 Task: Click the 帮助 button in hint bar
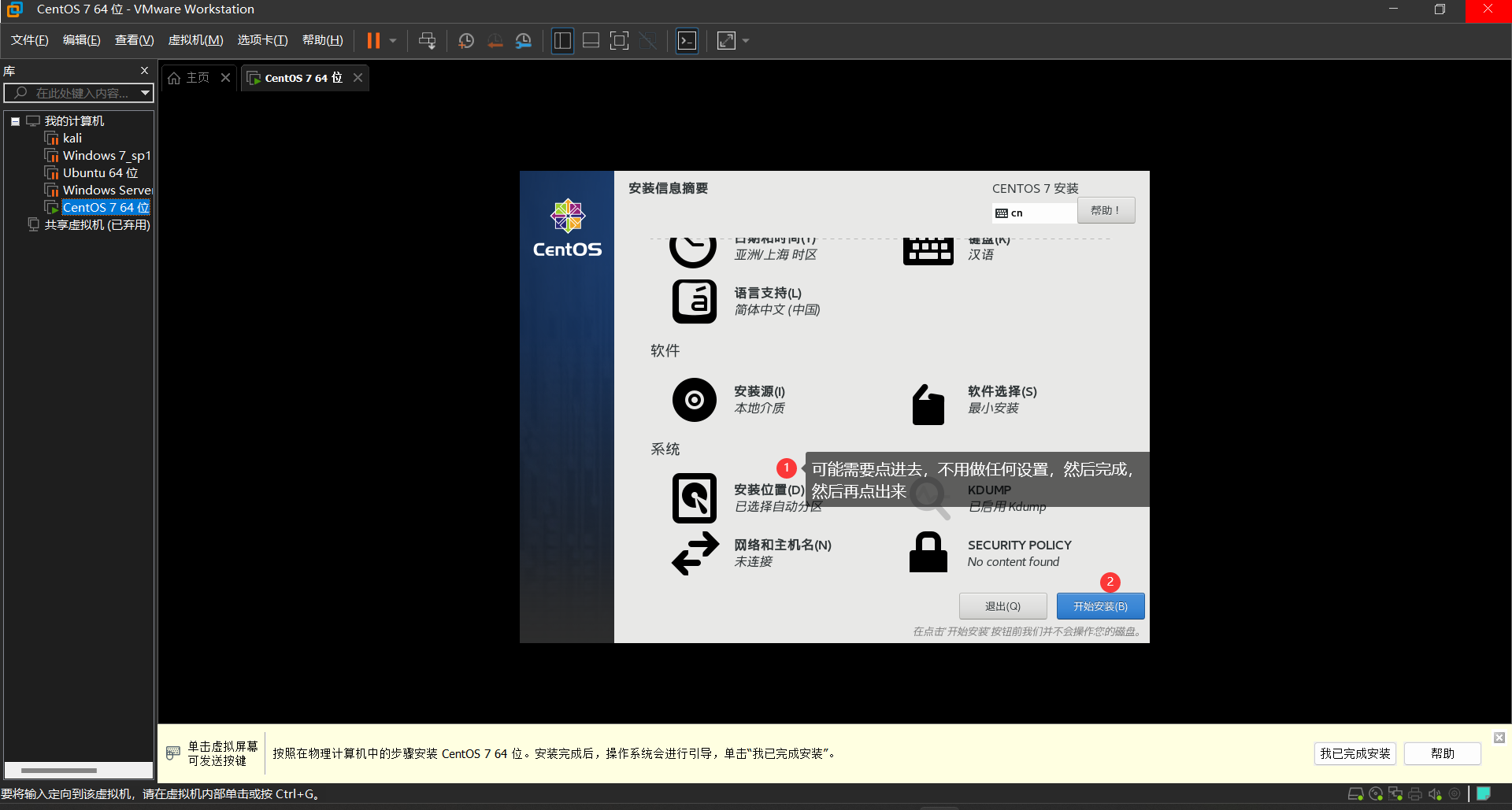coord(1442,753)
